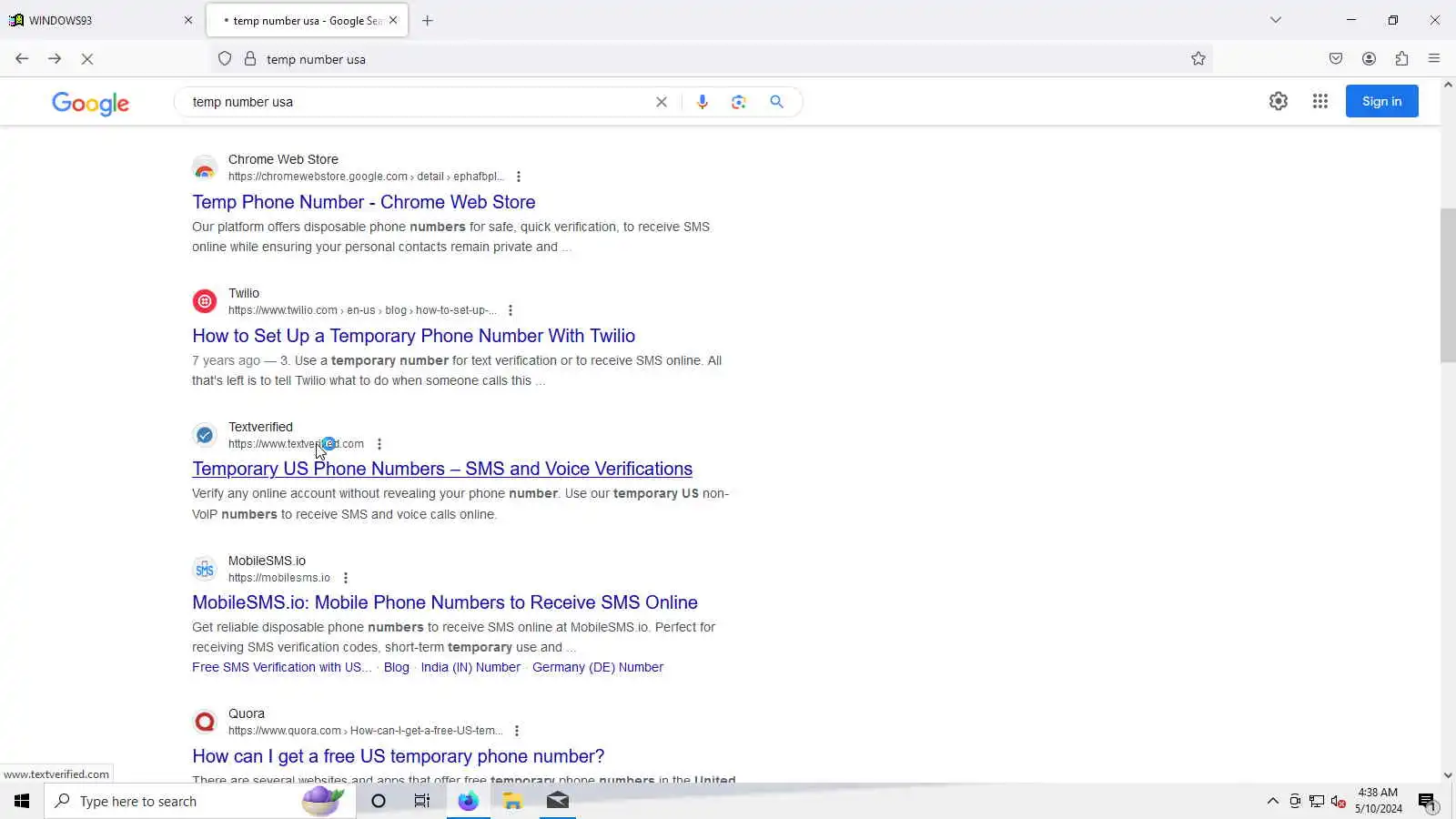This screenshot has height=819, width=1456.
Task: Open Task View on taskbar
Action: pos(422,801)
